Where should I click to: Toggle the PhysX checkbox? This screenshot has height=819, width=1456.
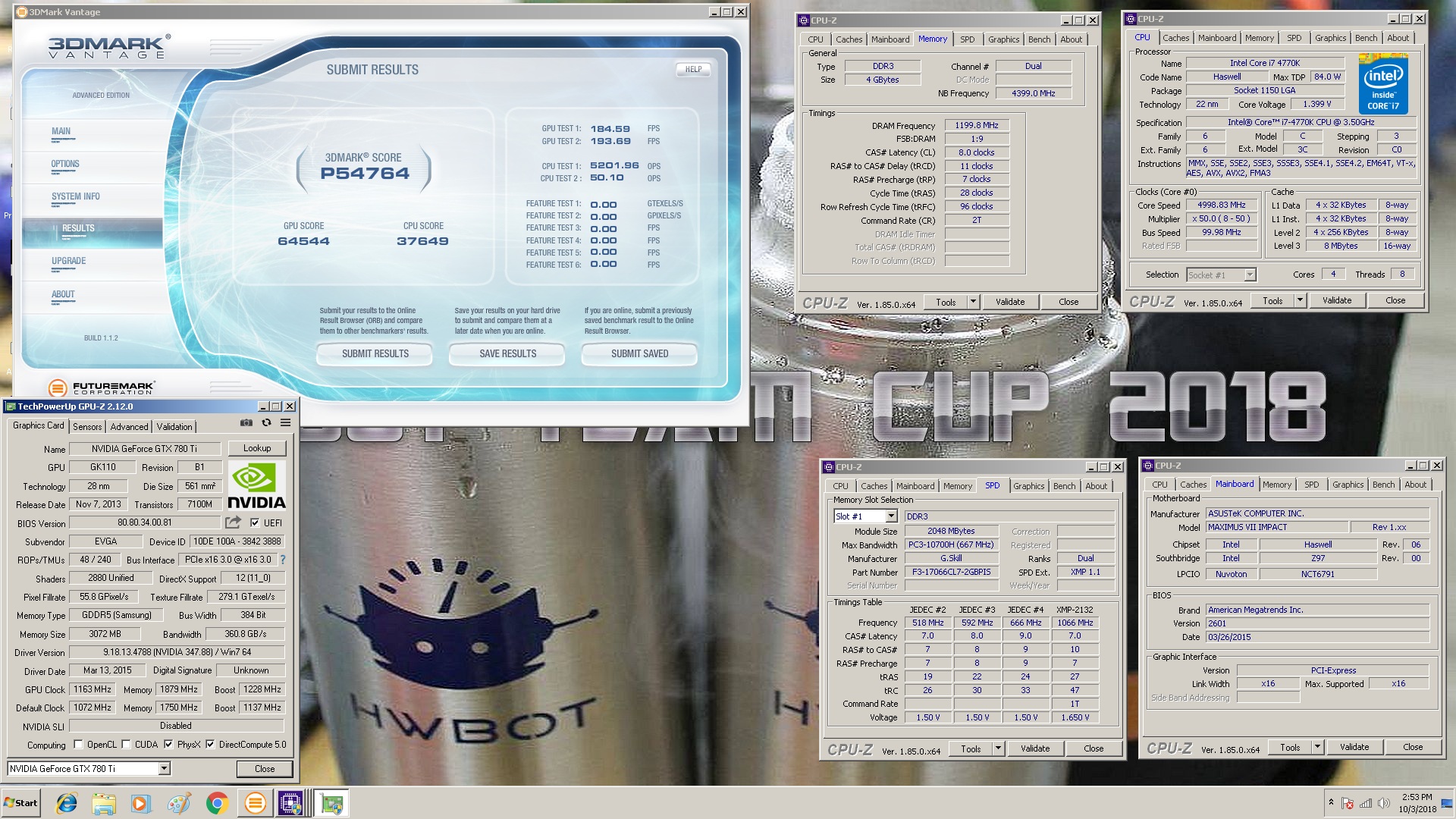pyautogui.click(x=168, y=745)
